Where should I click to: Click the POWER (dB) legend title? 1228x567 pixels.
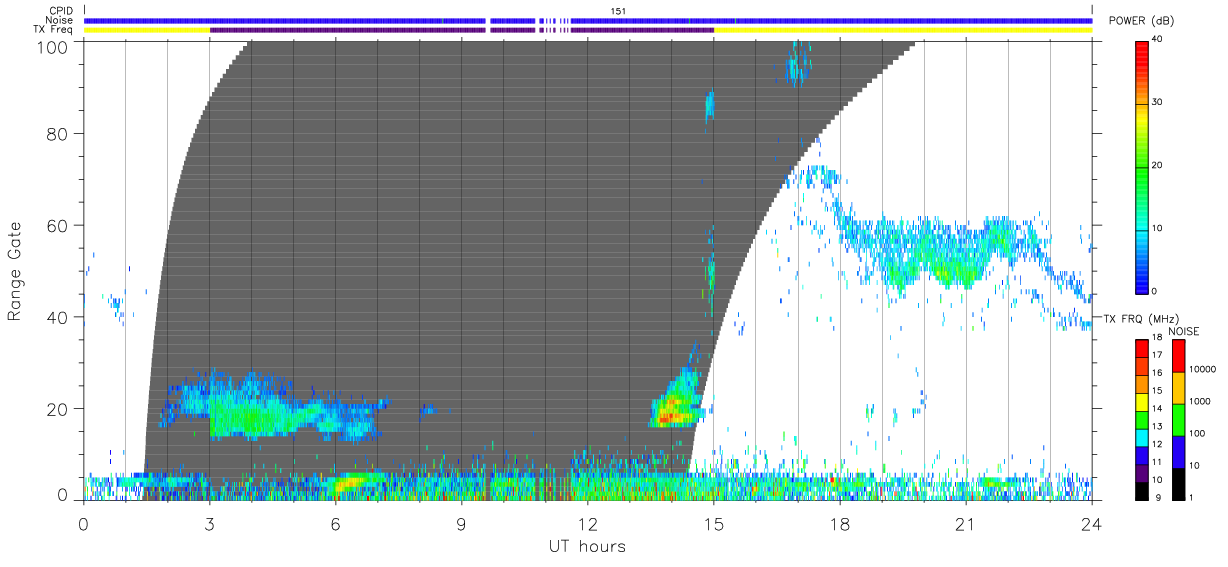click(x=1141, y=21)
